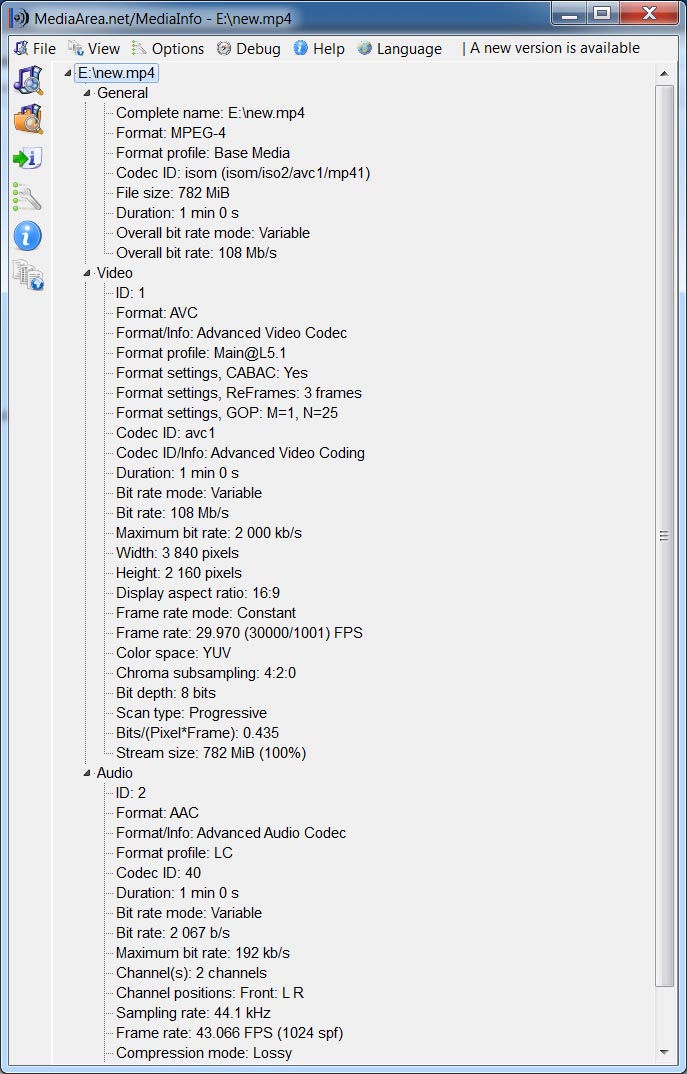Select 'Codec ID: isom' row
The height and width of the screenshot is (1074, 687).
(x=243, y=173)
